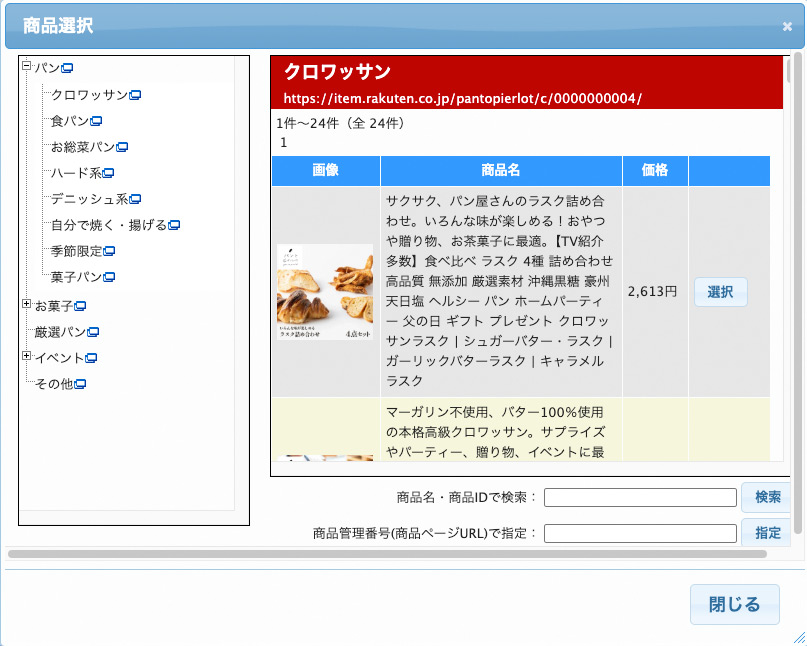Select その他 in the category tree
The width and height of the screenshot is (807, 646).
(x=54, y=383)
